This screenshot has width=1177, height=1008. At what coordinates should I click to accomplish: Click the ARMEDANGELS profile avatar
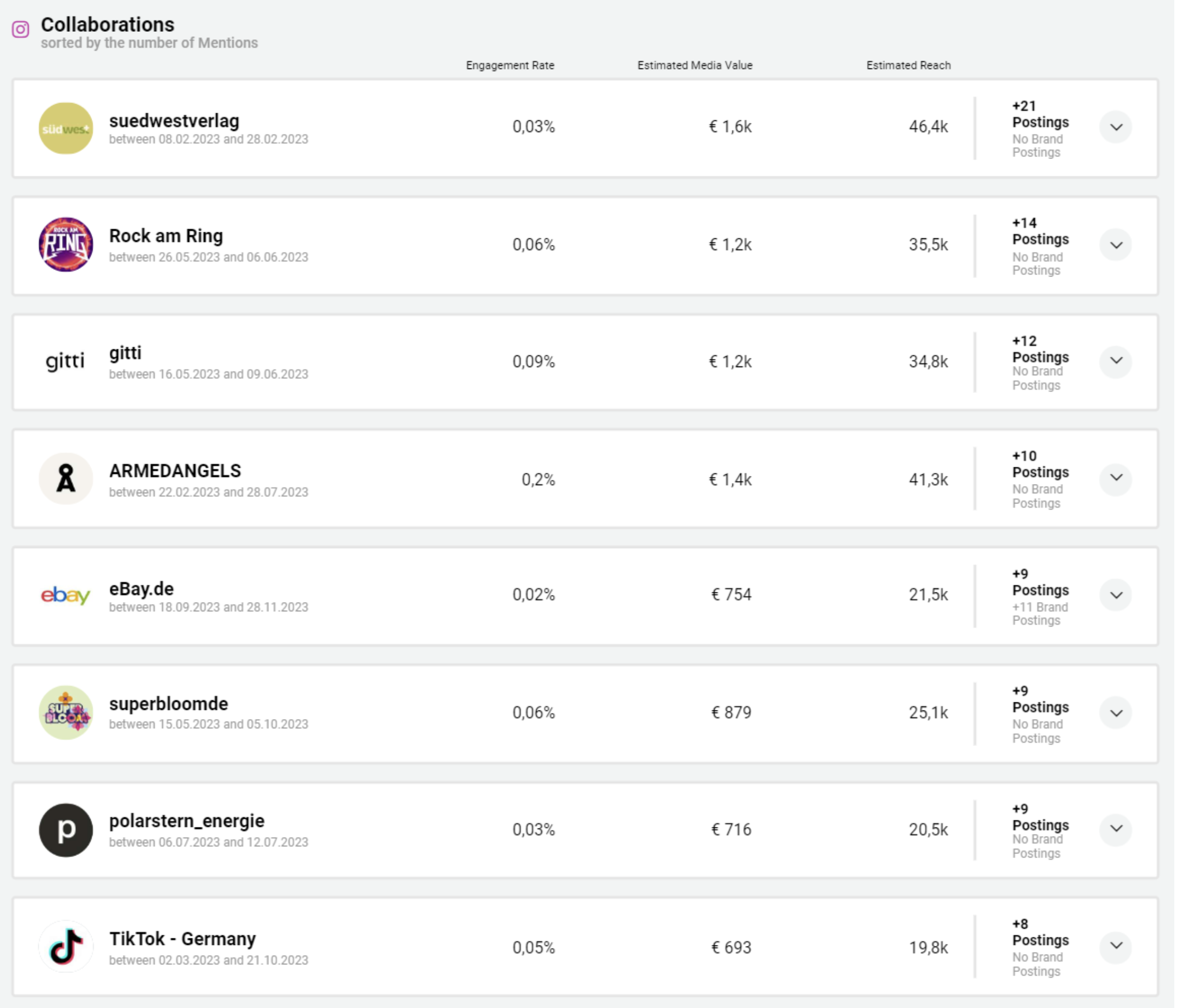pyautogui.click(x=65, y=479)
